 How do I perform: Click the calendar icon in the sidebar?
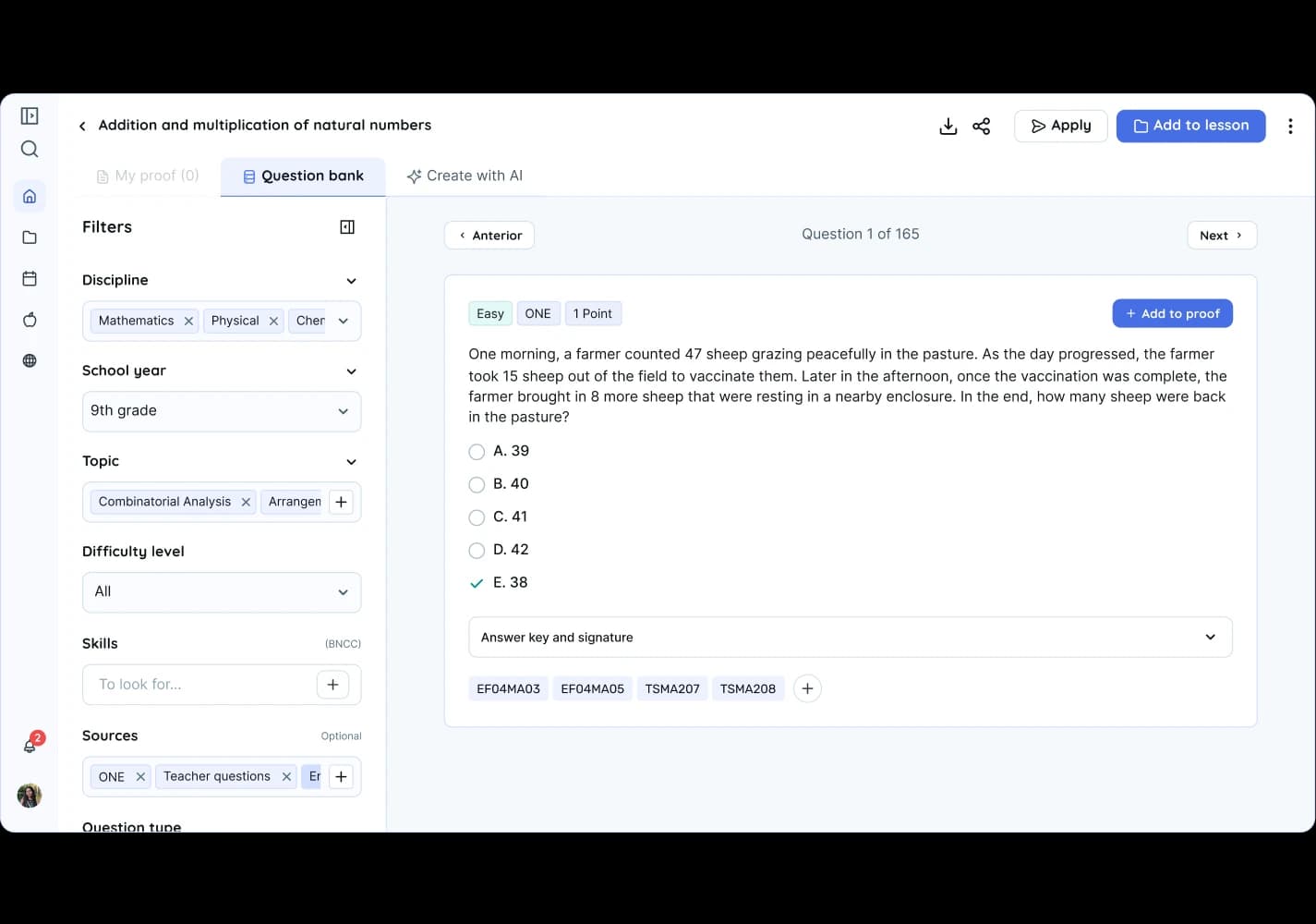coord(30,278)
